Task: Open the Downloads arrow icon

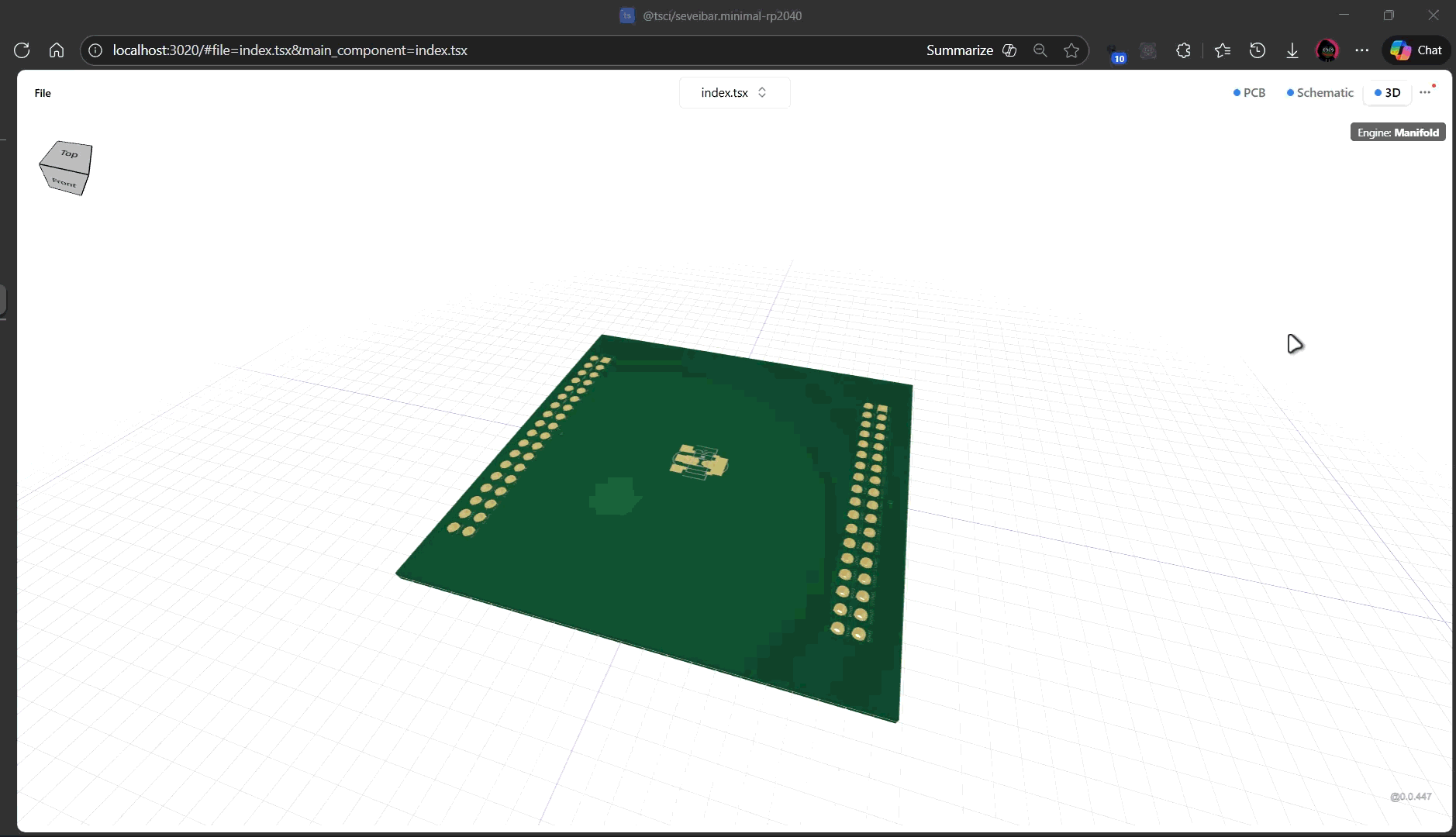Action: [x=1292, y=50]
